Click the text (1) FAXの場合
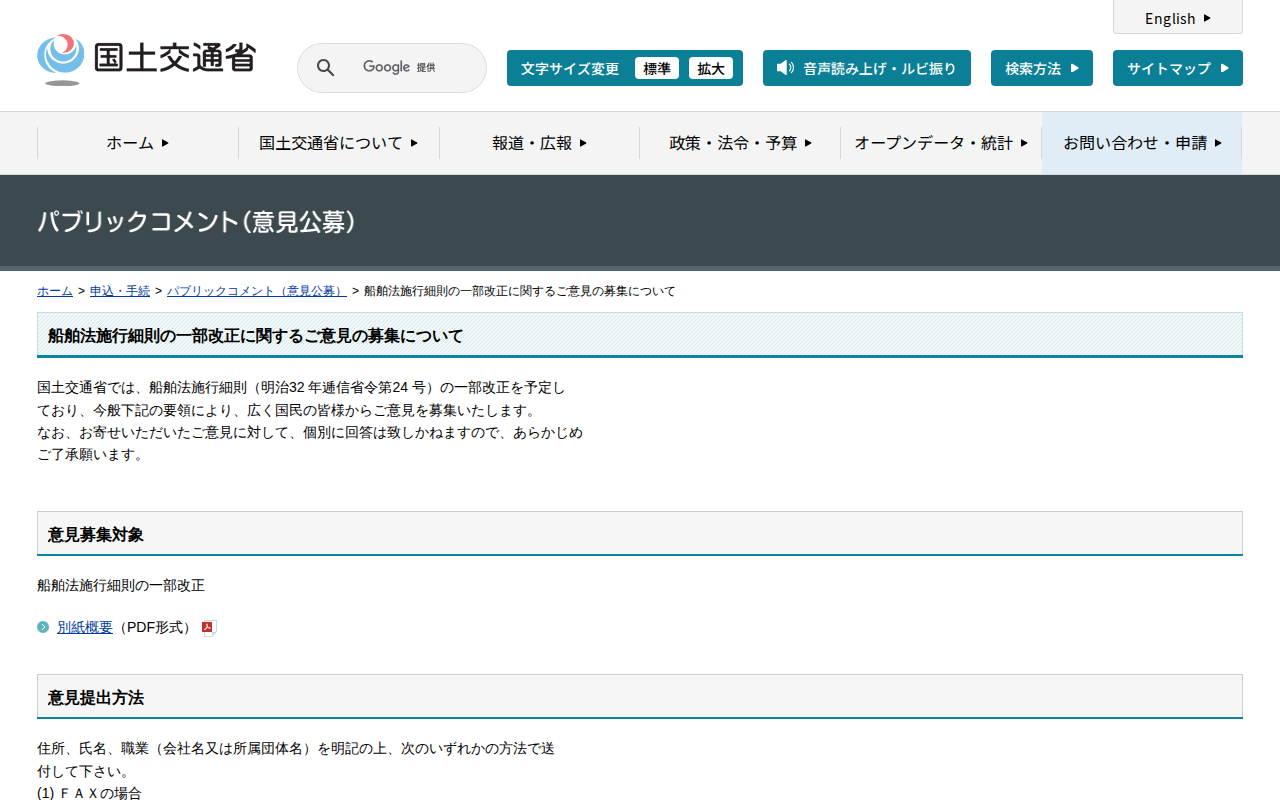 (x=90, y=793)
